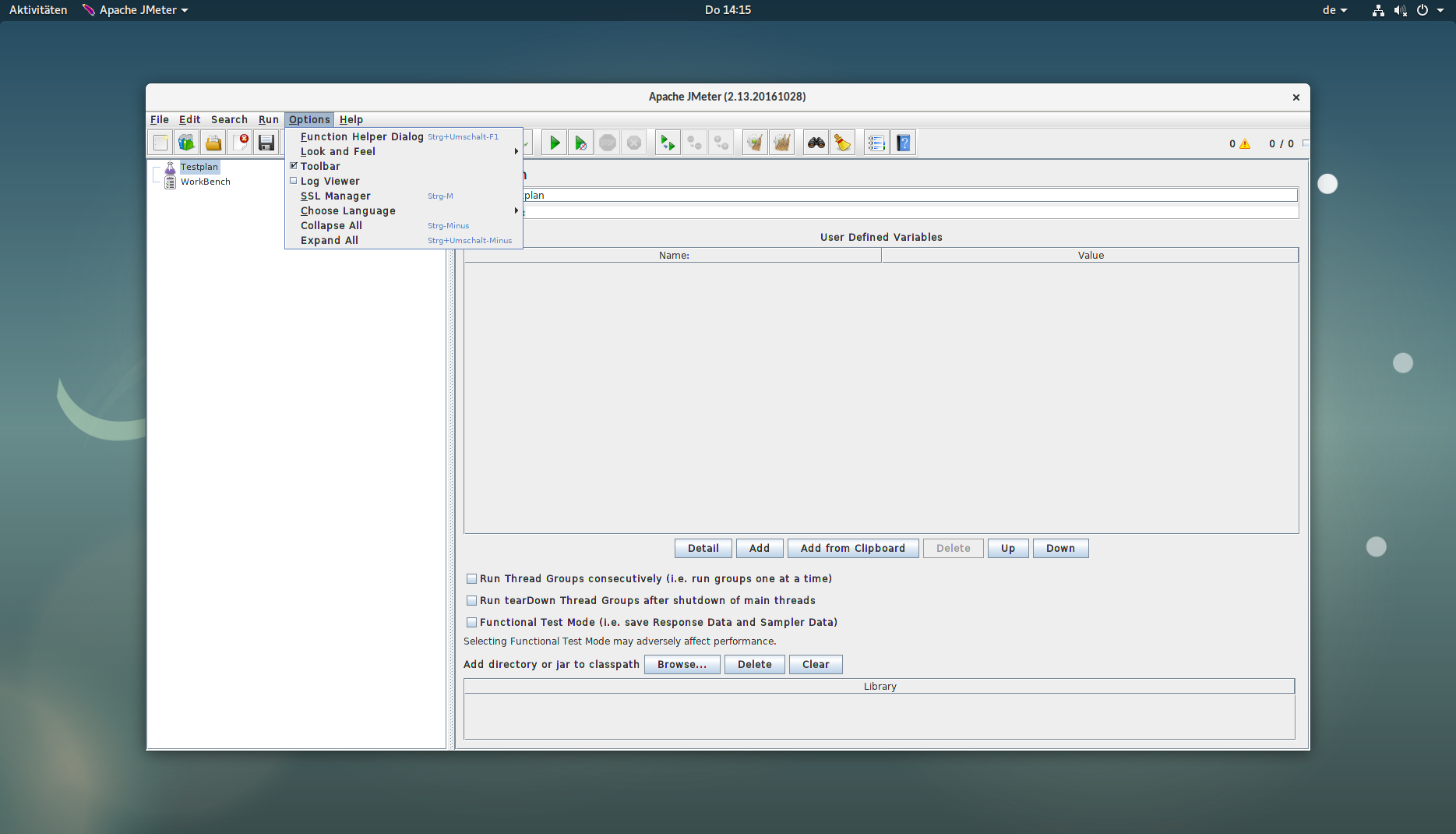
Task: Choose SSL Manager menu entry
Action: tap(404, 196)
